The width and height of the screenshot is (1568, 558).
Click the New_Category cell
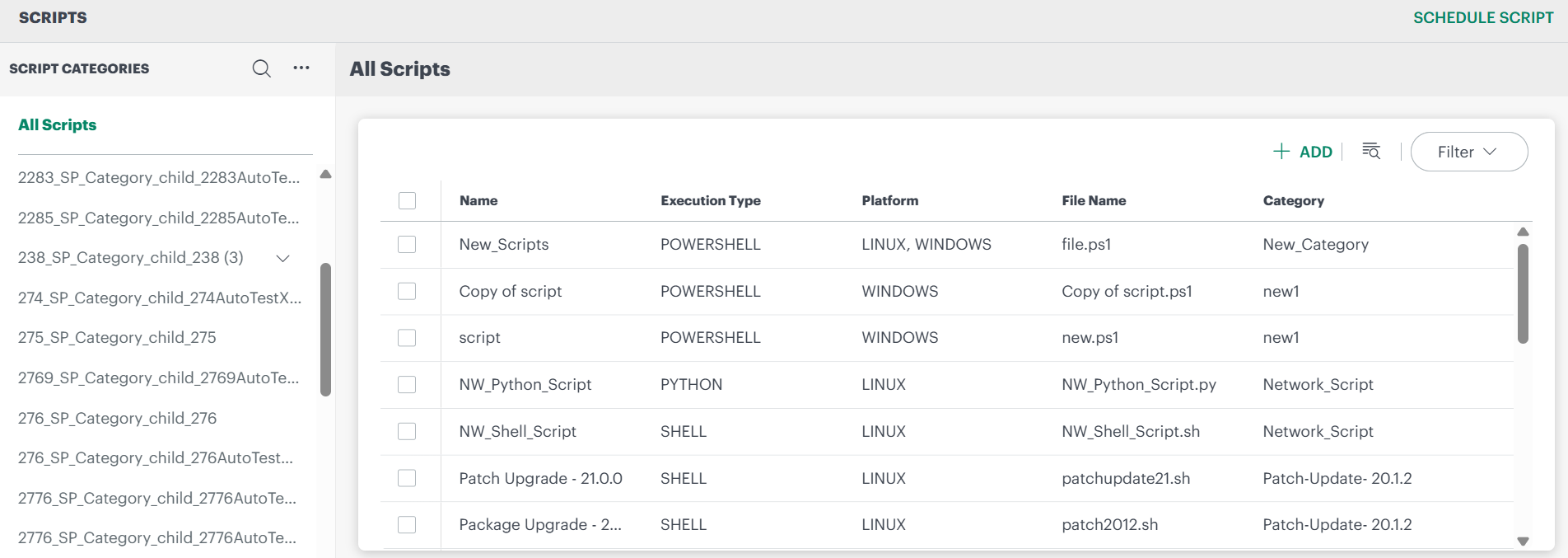1316,244
